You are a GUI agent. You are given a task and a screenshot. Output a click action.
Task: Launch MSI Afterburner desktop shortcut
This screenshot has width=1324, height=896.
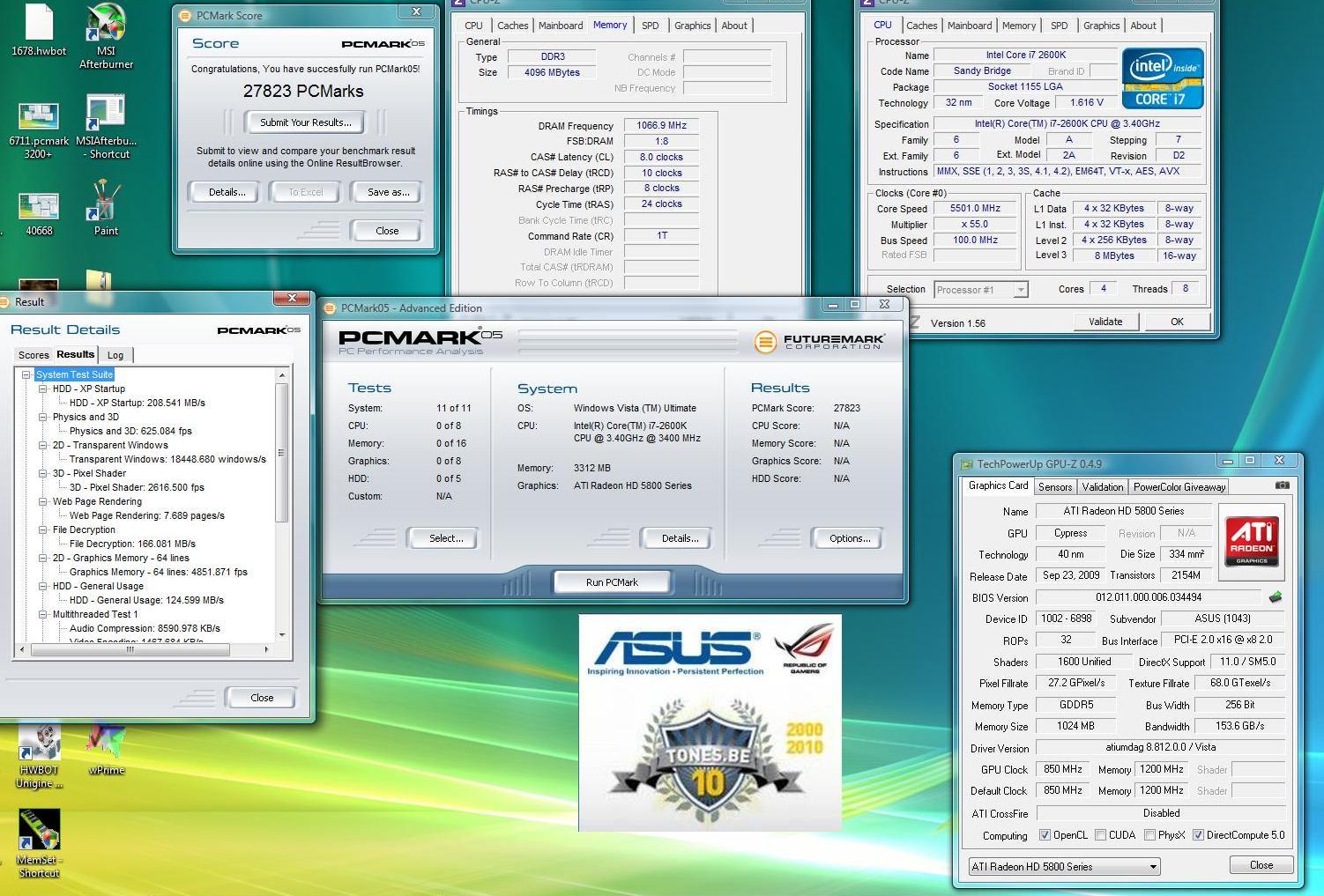[106, 35]
